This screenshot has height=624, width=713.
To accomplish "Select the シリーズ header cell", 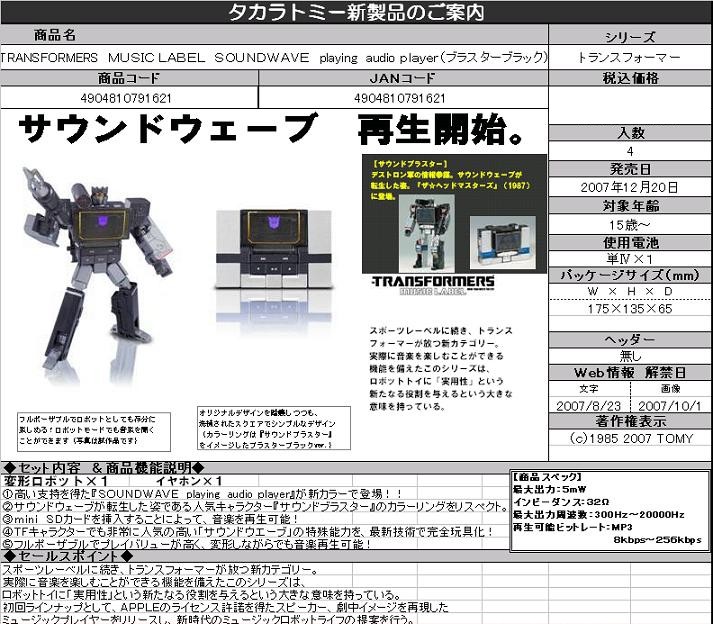I will (x=630, y=36).
